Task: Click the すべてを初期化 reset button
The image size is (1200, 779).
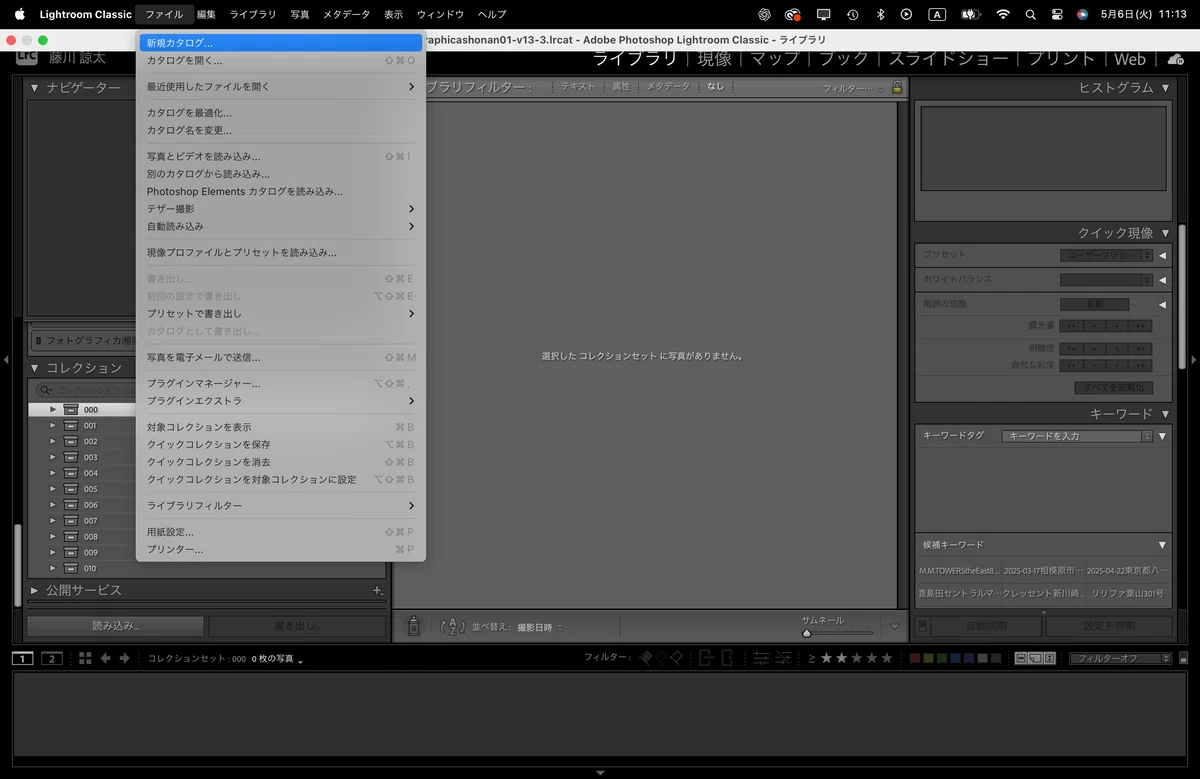Action: pyautogui.click(x=1113, y=387)
